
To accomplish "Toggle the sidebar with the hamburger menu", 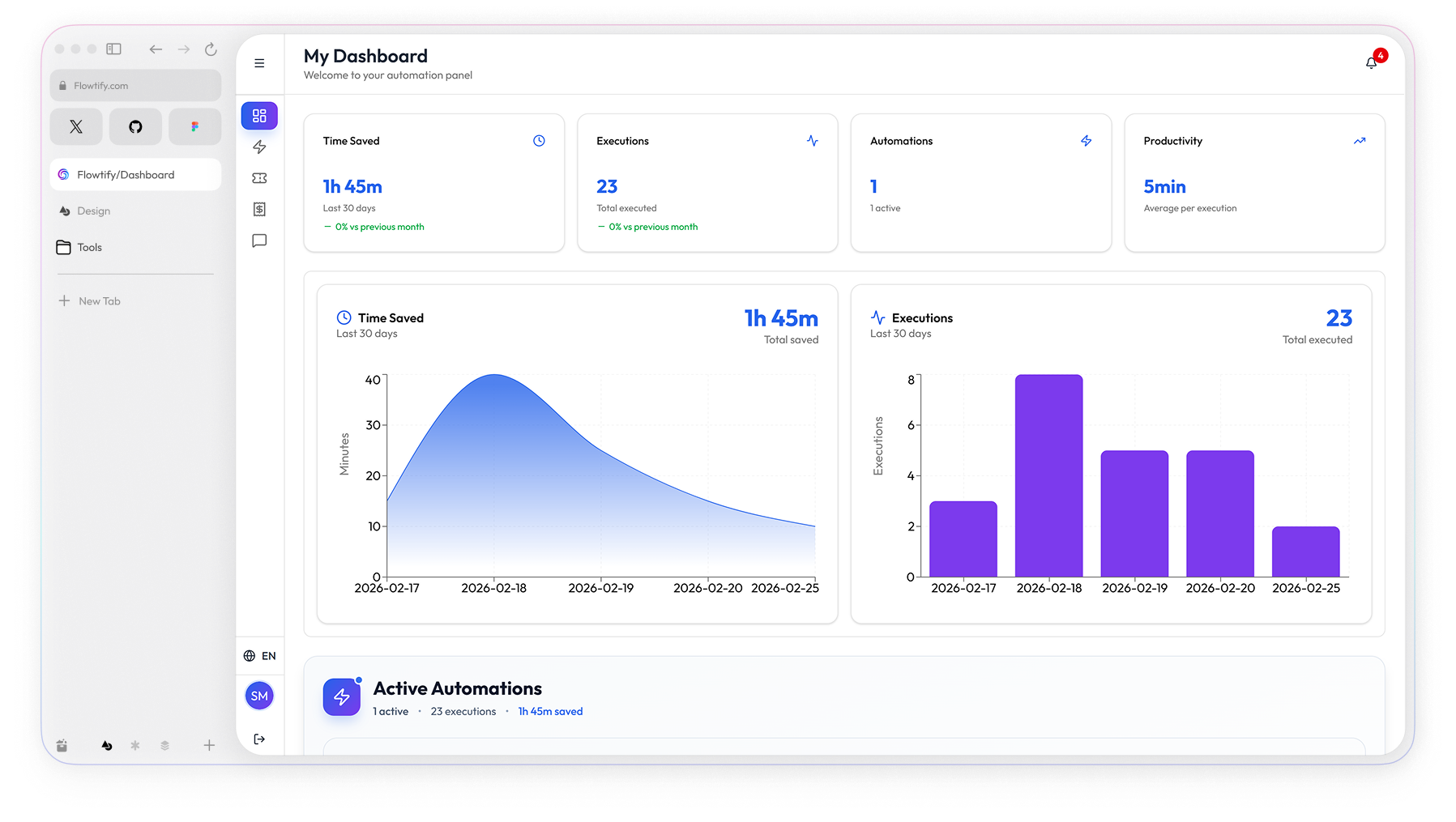I will [259, 62].
